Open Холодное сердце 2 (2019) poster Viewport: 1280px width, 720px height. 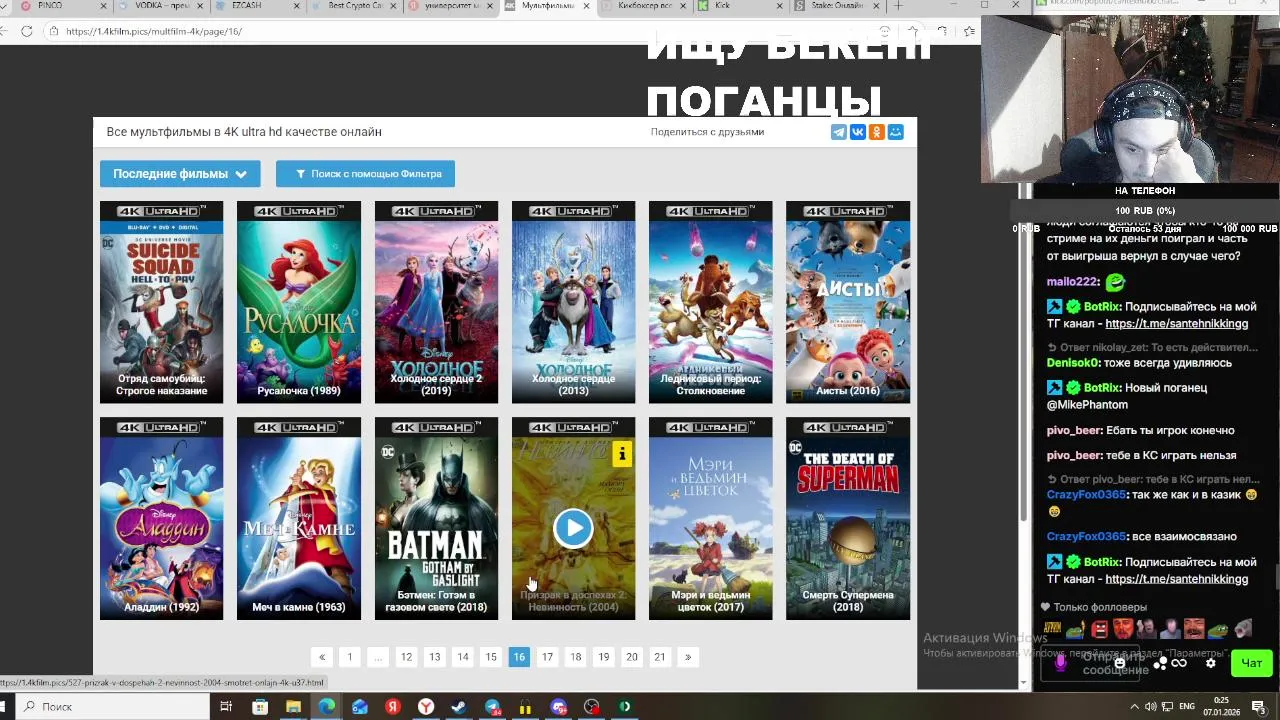(x=436, y=302)
